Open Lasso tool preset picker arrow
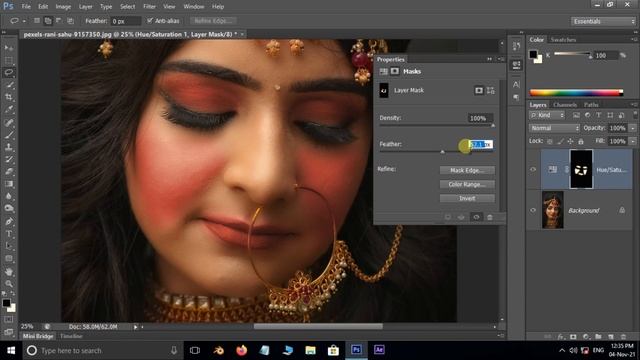The image size is (640, 360). [24, 21]
